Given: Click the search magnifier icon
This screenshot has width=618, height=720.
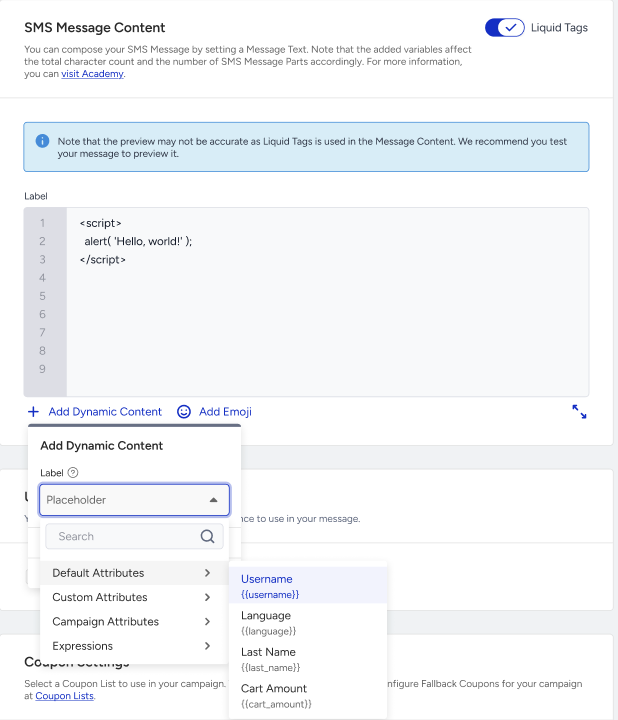Looking at the screenshot, I should pyautogui.click(x=207, y=536).
